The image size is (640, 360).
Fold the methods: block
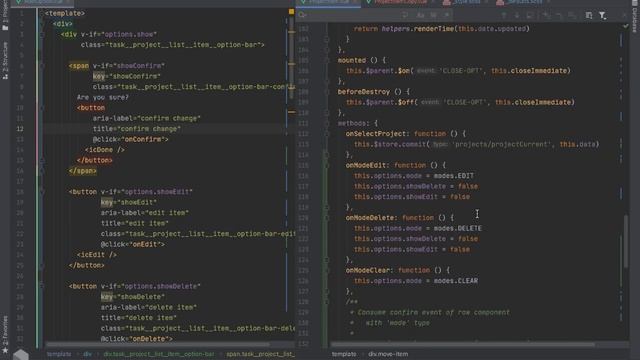(x=327, y=123)
